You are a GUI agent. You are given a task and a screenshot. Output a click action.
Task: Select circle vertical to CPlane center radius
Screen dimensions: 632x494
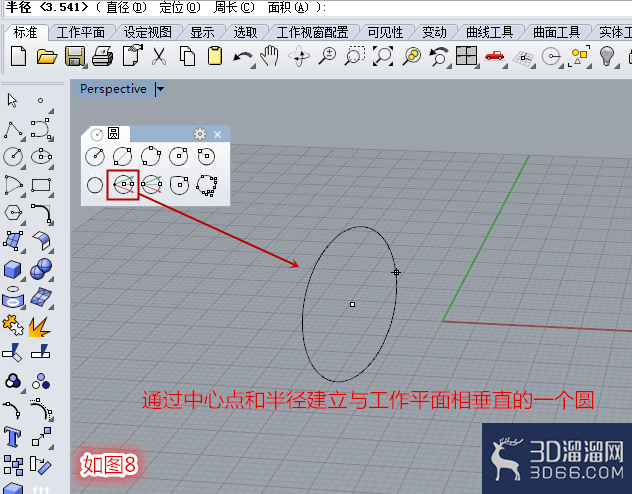point(123,185)
